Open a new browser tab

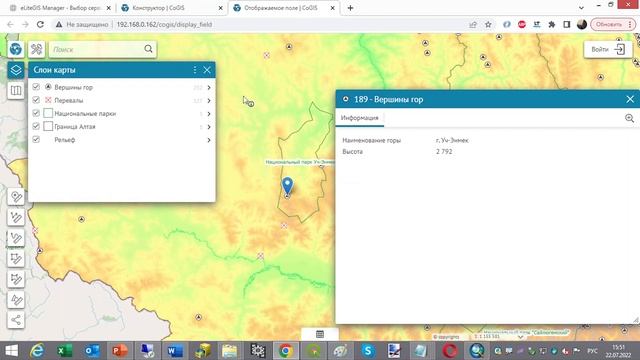coord(350,8)
